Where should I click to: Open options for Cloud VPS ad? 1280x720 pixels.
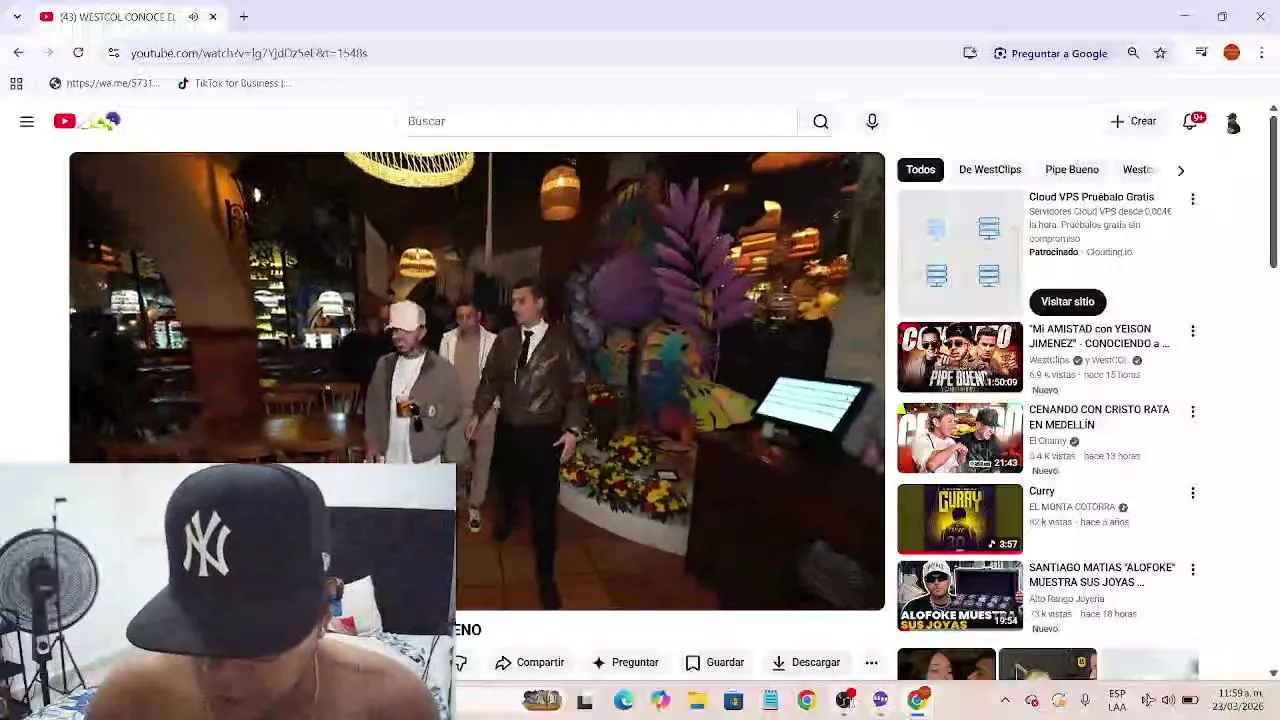click(x=1193, y=199)
